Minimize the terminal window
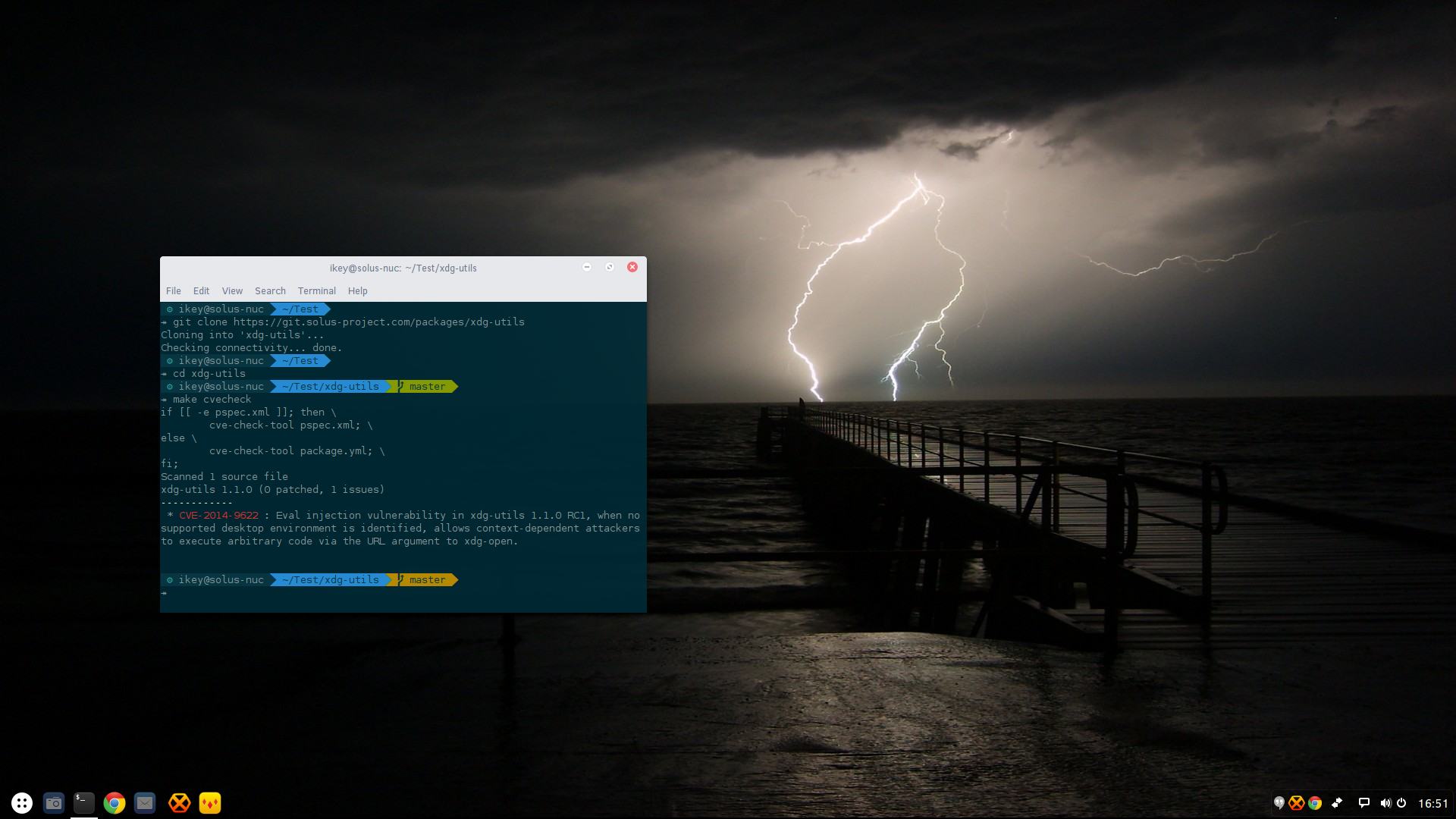This screenshot has width=1456, height=819. point(587,267)
